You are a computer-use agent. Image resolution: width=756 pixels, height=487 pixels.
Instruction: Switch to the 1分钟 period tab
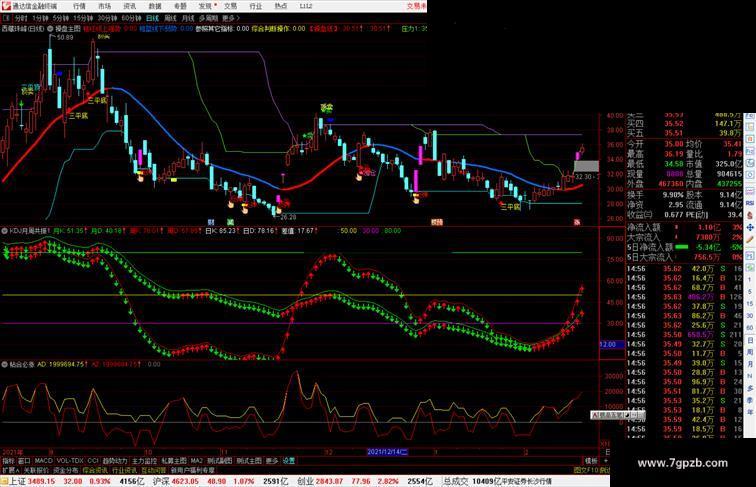40,18
